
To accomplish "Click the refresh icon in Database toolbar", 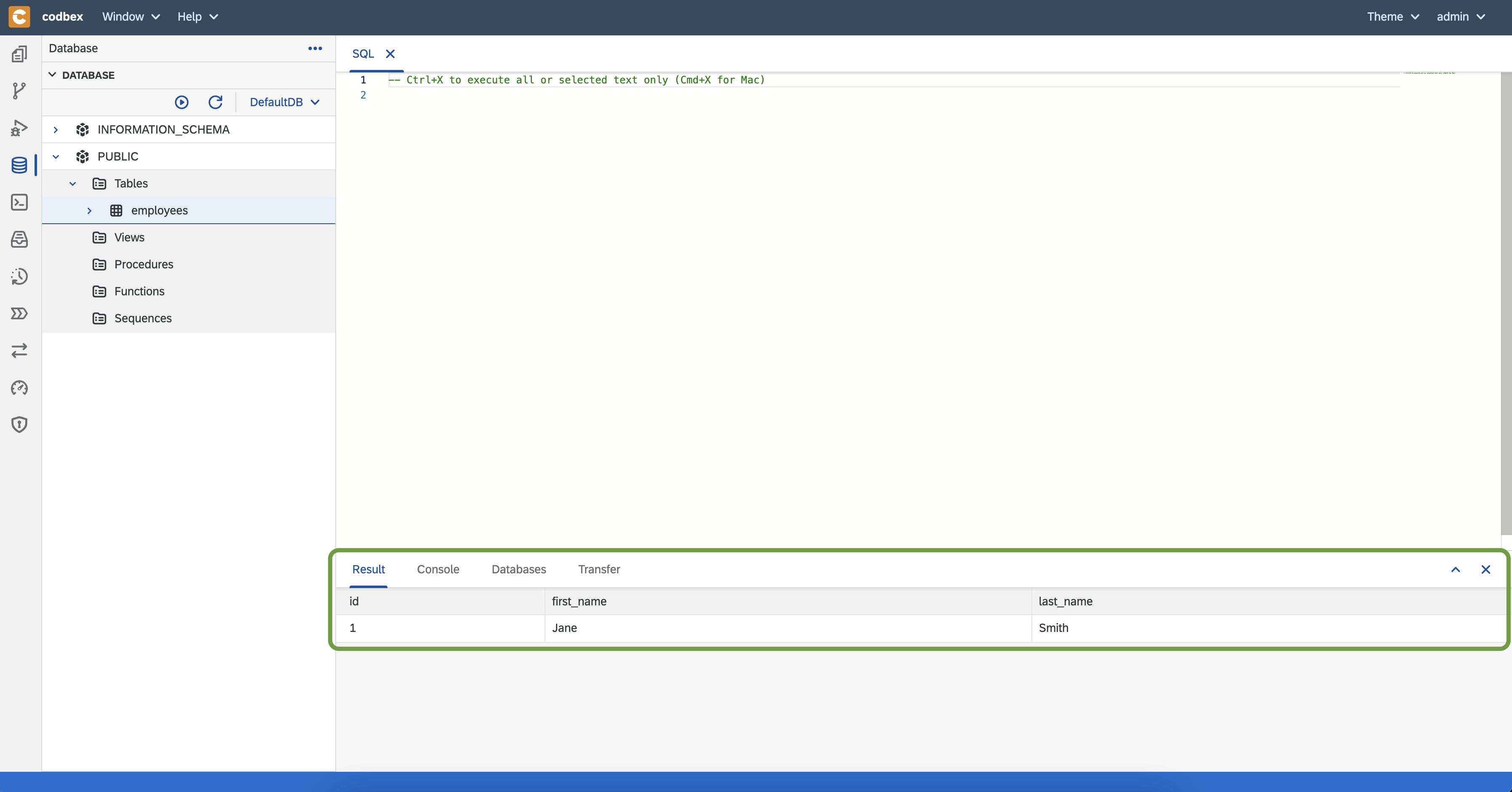I will (215, 102).
